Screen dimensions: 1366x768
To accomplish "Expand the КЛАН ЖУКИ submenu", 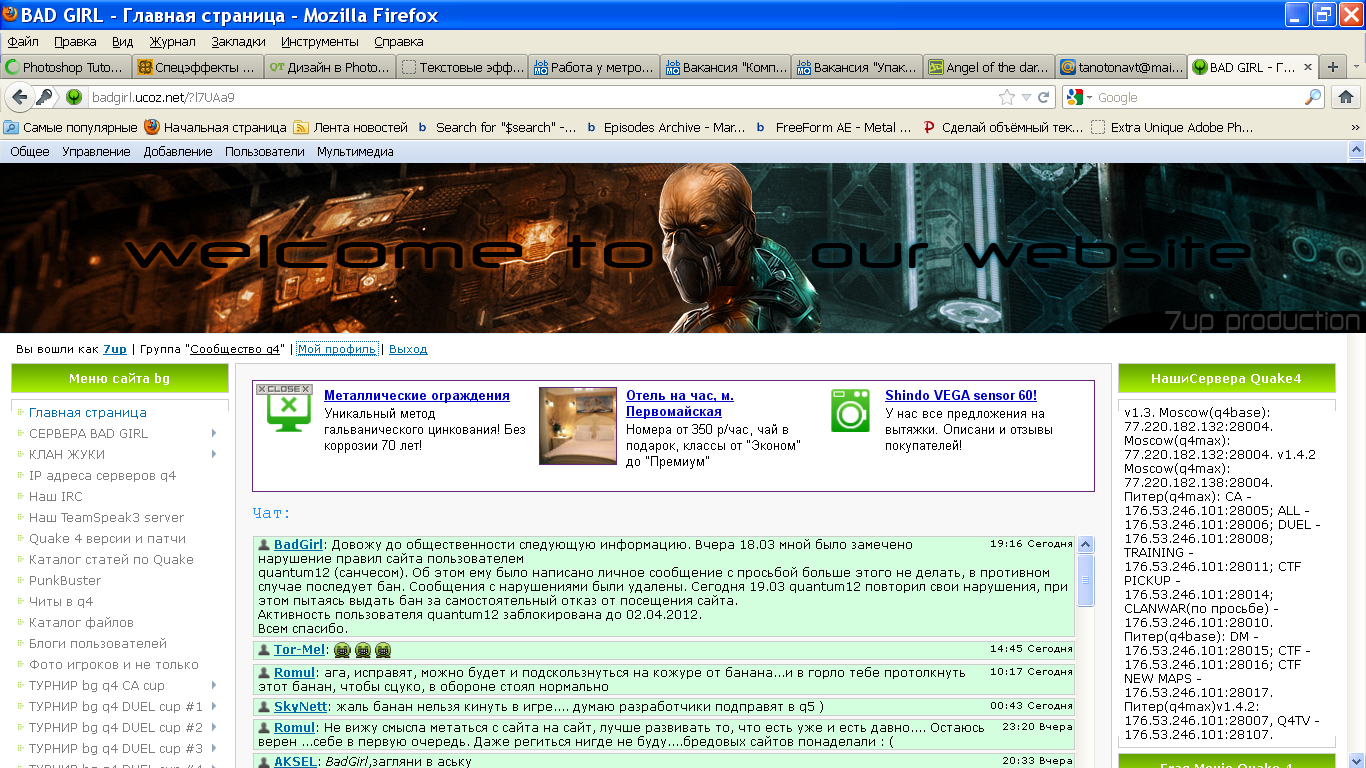I will pyautogui.click(x=214, y=454).
